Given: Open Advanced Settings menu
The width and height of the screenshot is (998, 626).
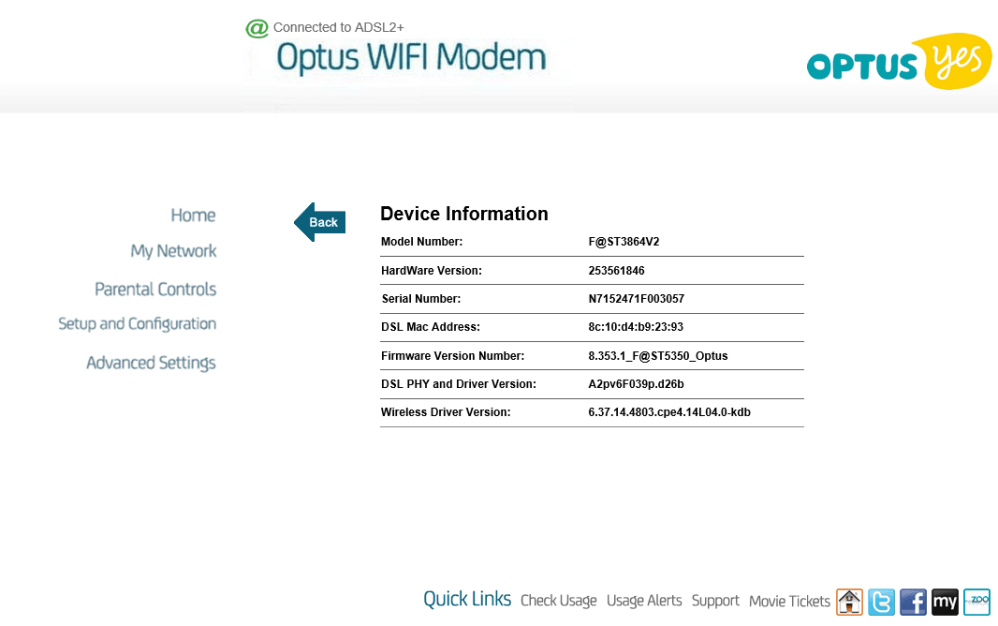Looking at the screenshot, I should tap(151, 363).
